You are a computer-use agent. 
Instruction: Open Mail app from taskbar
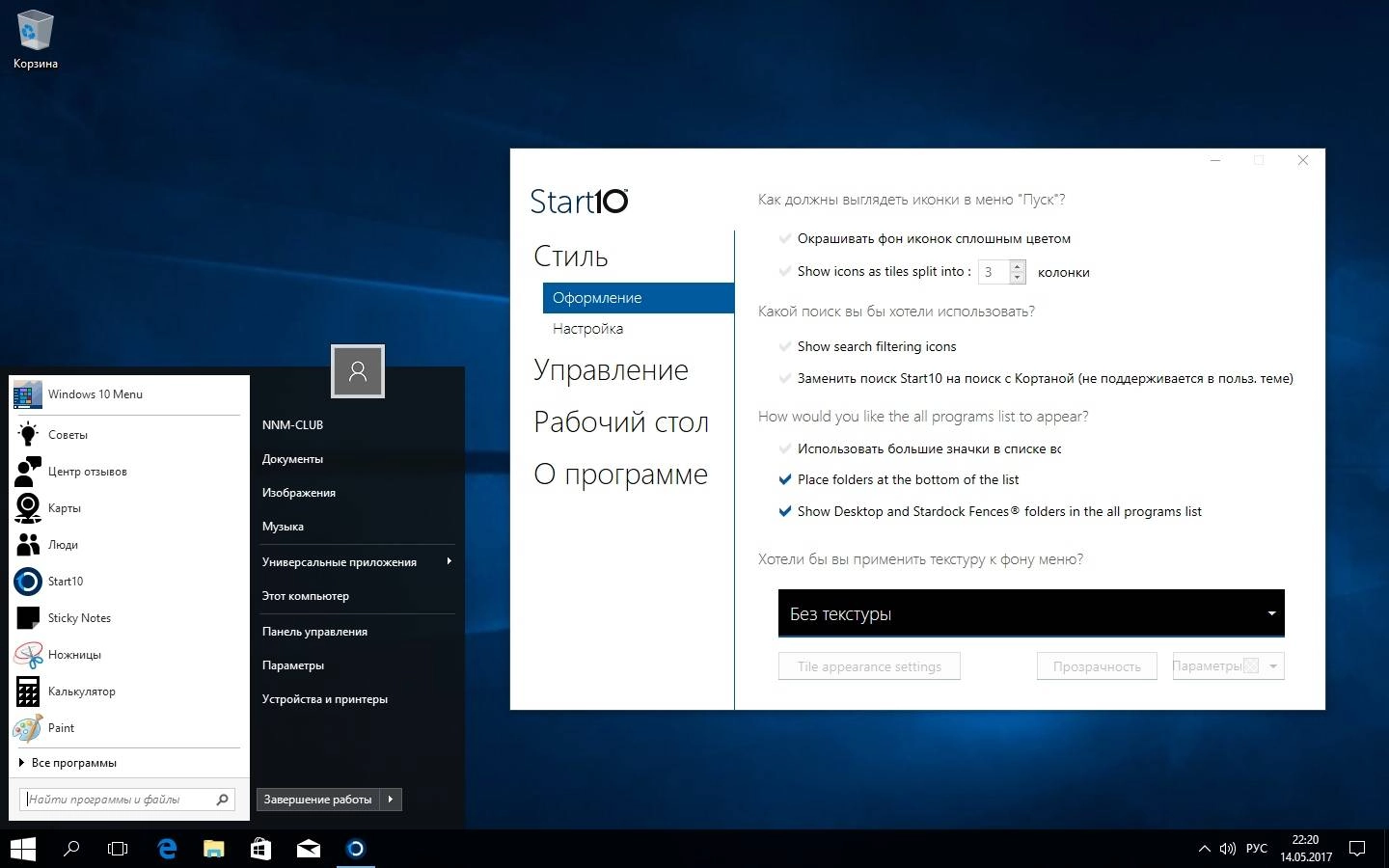point(309,849)
